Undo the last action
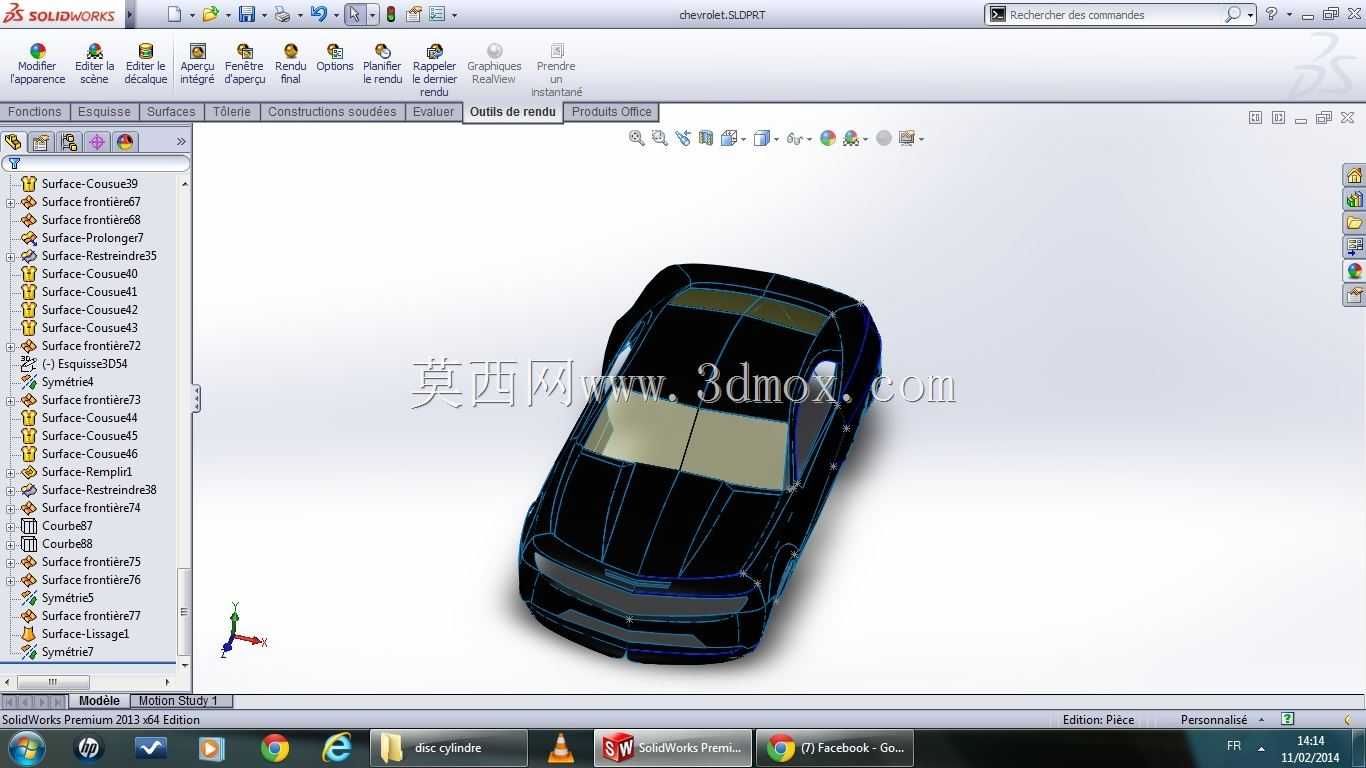 (x=318, y=14)
